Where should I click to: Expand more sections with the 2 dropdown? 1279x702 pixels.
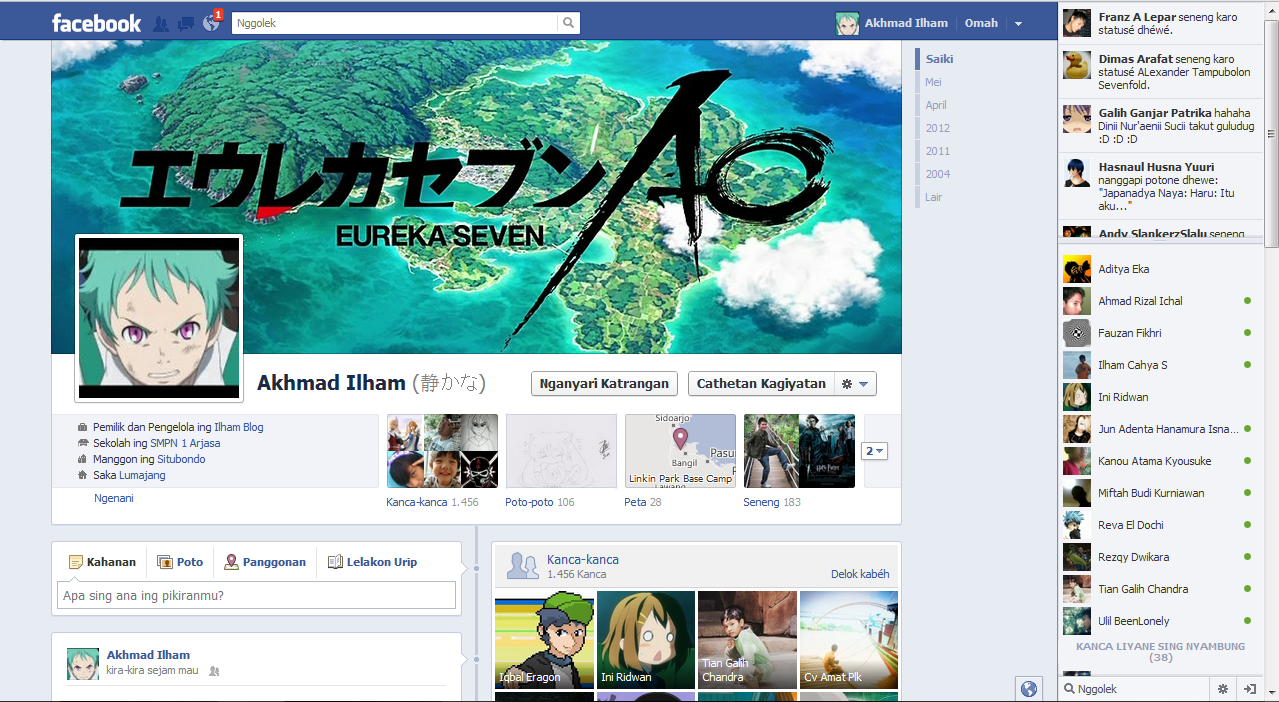tap(874, 451)
